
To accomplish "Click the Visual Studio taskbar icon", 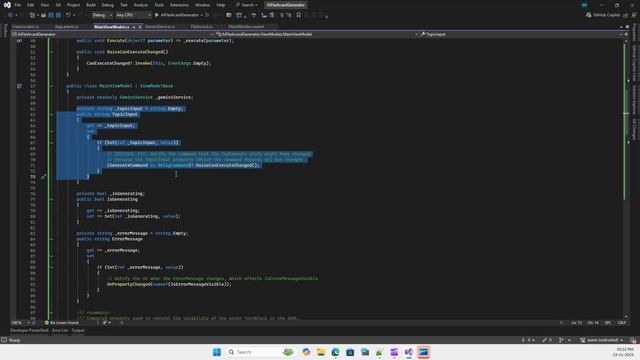I will click(x=409, y=352).
